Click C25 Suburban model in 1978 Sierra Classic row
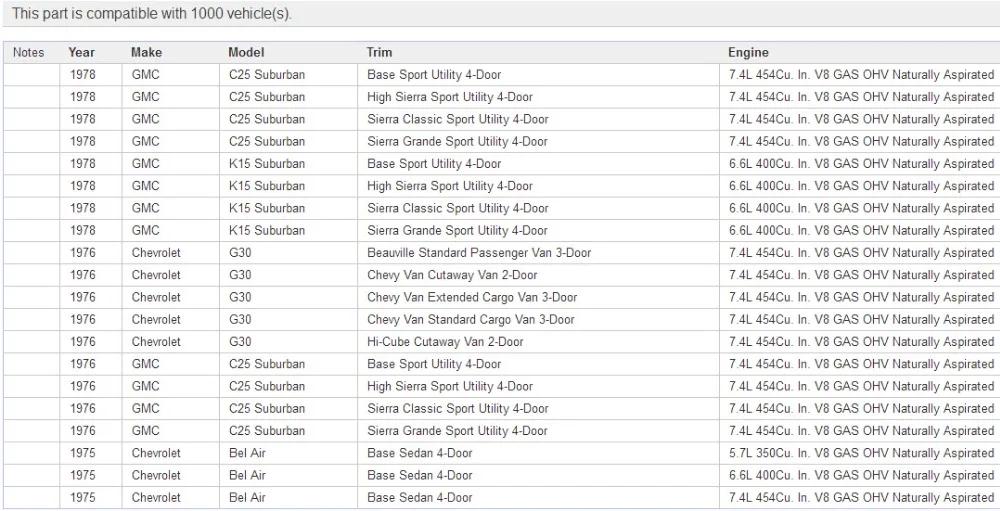Image resolution: width=1000 pixels, height=511 pixels. pos(288,119)
